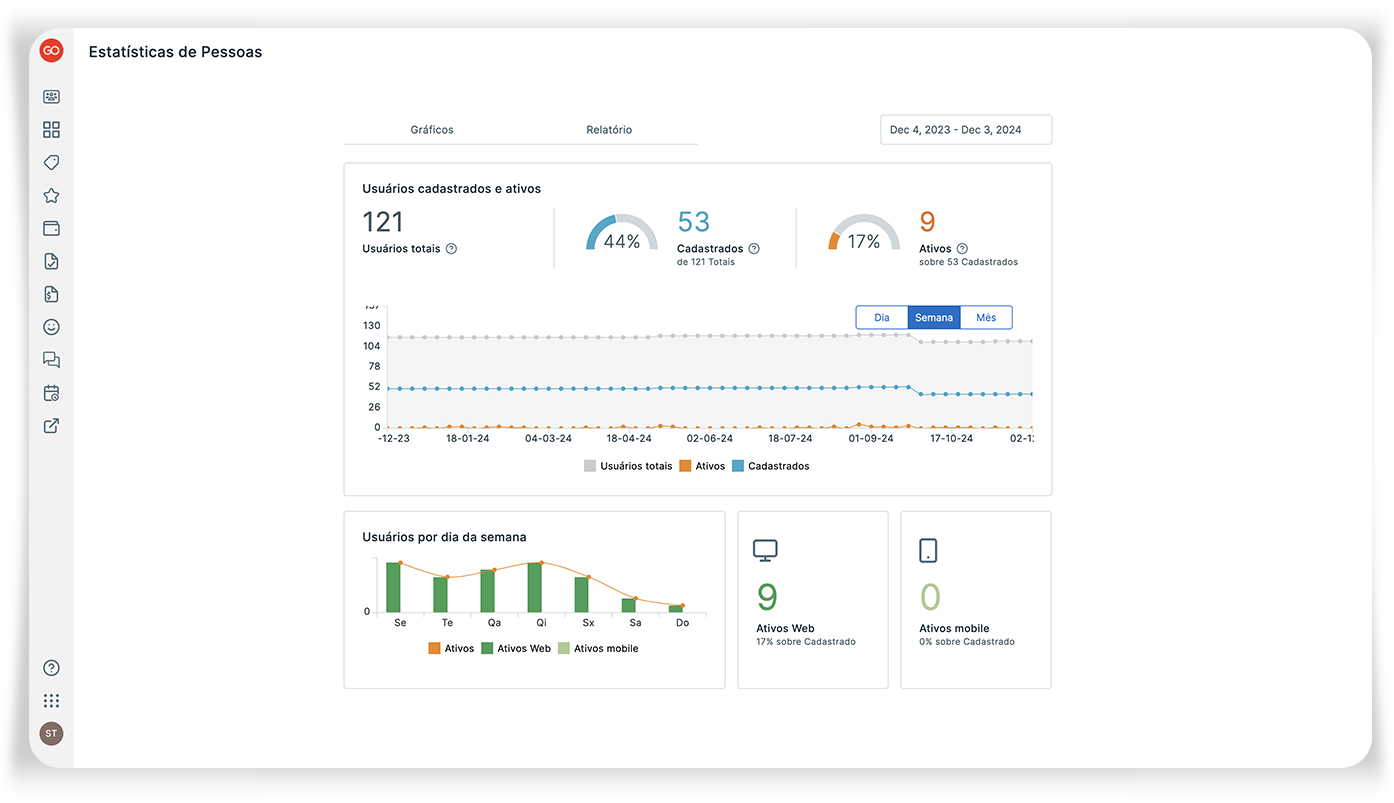
Task: Click the Sa weekday bar
Action: click(x=629, y=605)
